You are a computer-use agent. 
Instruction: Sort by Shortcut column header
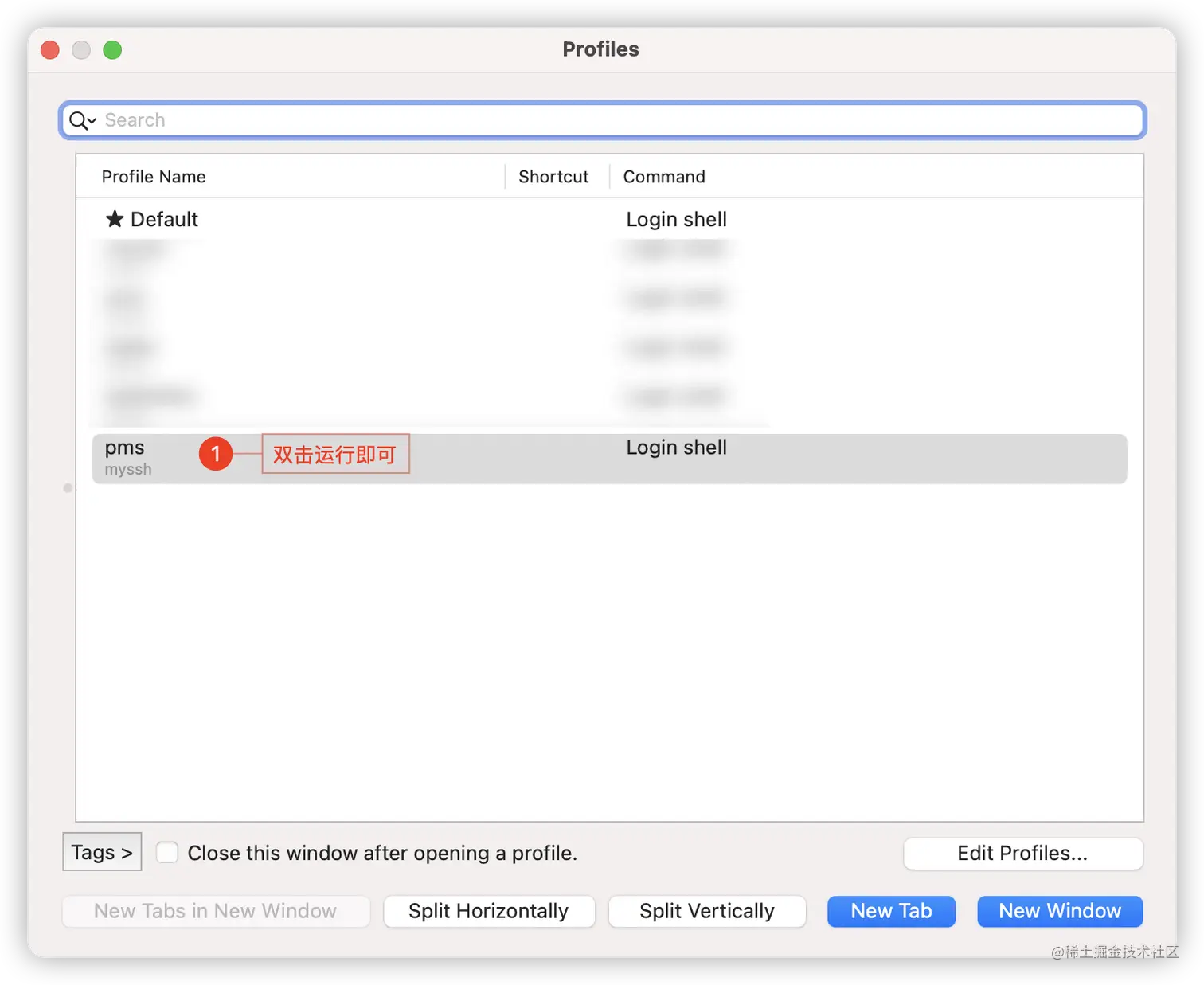pos(553,177)
